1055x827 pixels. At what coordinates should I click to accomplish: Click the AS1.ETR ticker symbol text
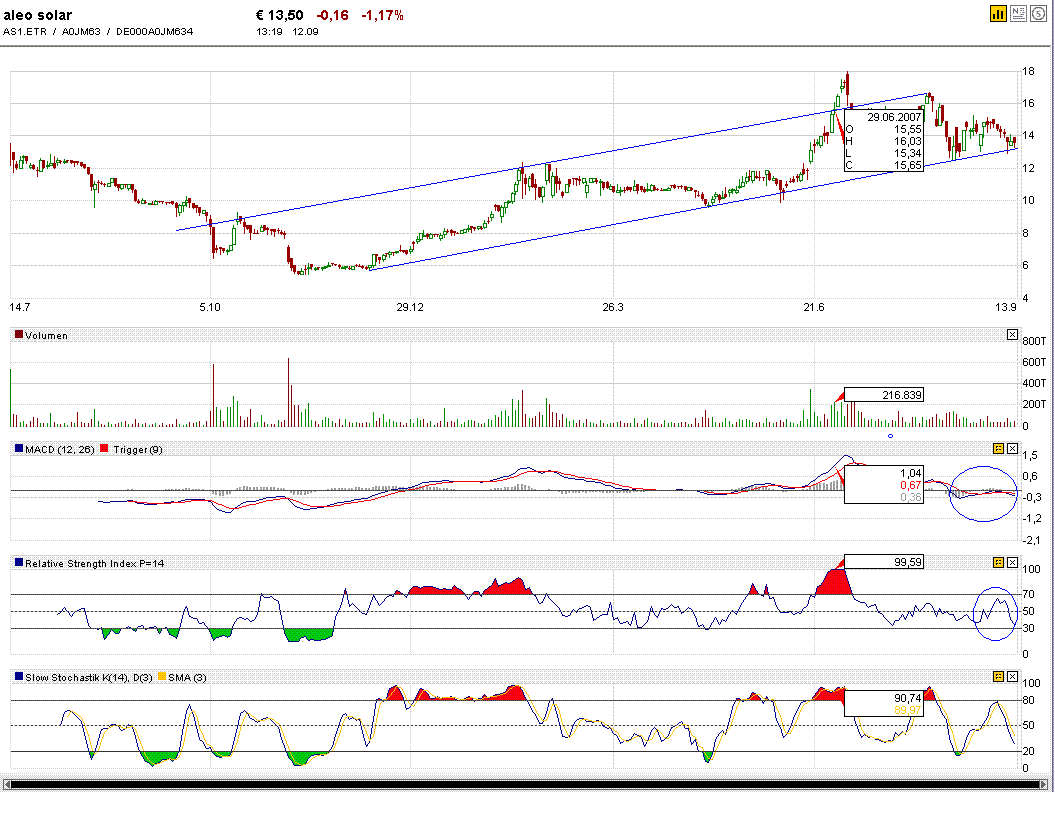pos(24,32)
